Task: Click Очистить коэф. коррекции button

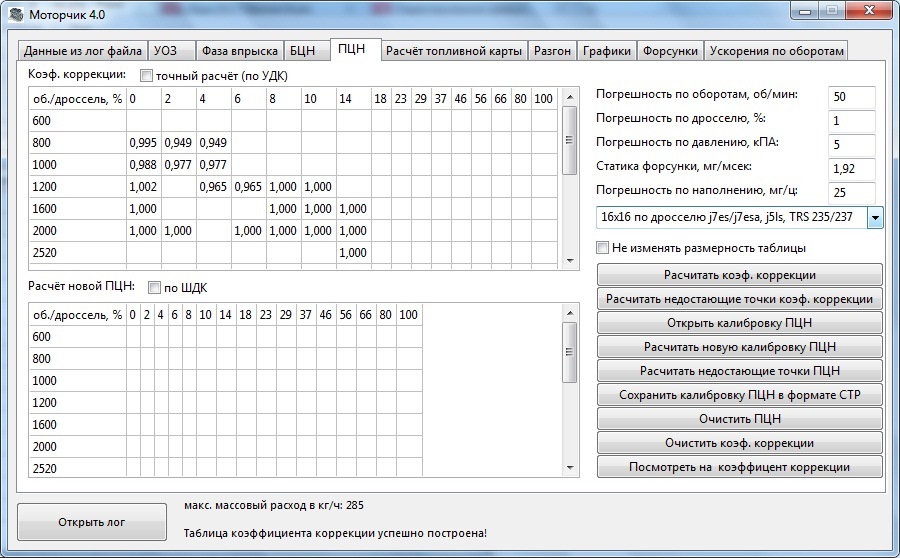Action: tap(740, 443)
